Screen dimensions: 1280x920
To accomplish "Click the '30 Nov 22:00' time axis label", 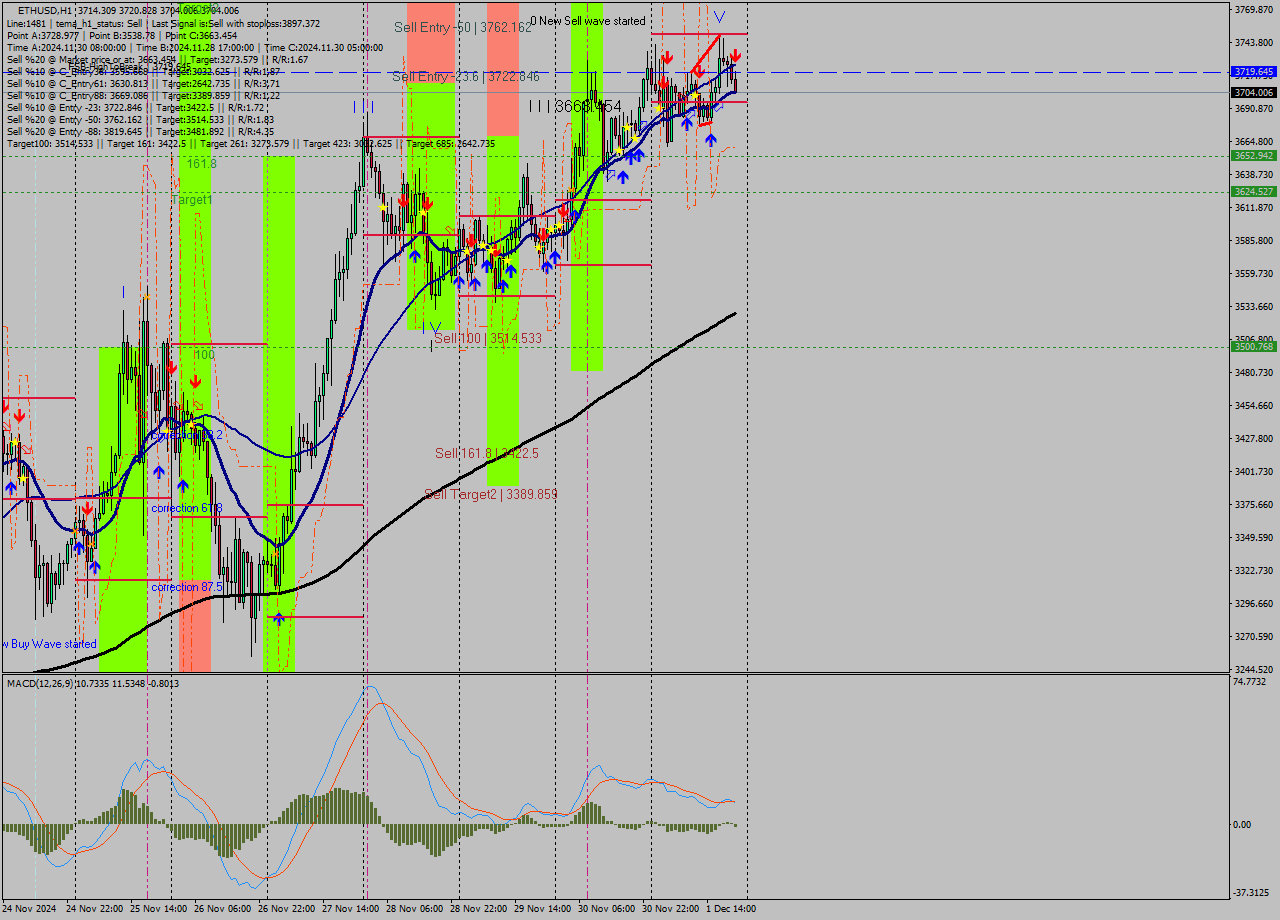I will click(x=671, y=909).
